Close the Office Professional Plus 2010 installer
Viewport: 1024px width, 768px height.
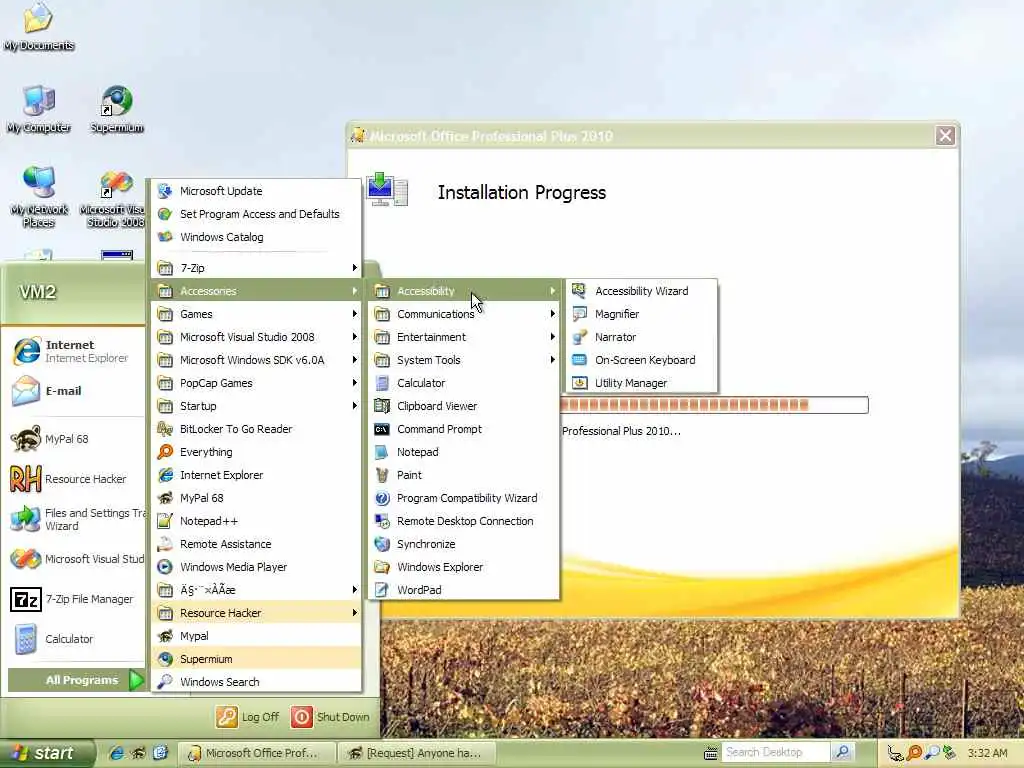pyautogui.click(x=945, y=136)
